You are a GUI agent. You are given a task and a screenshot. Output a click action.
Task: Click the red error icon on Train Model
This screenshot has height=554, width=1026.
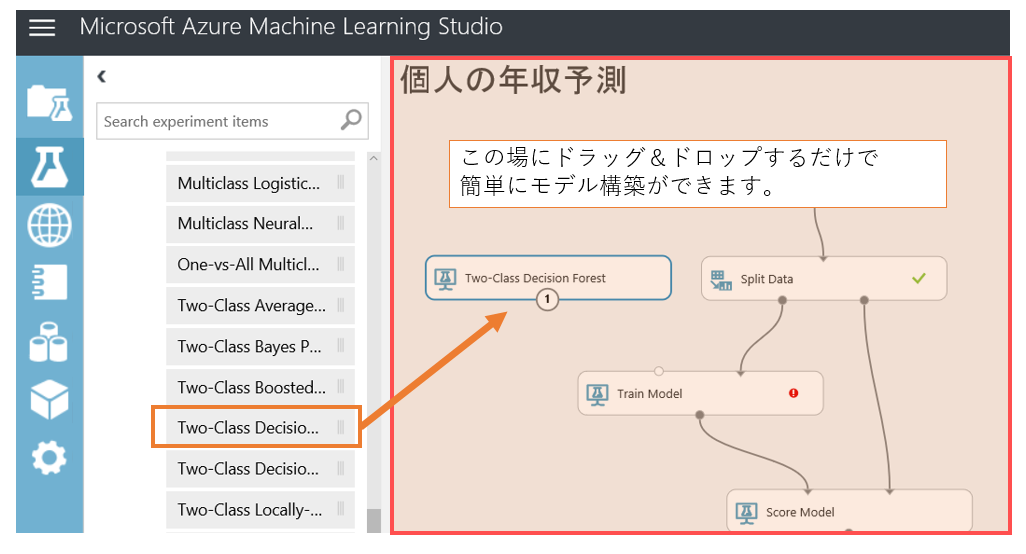click(x=794, y=393)
